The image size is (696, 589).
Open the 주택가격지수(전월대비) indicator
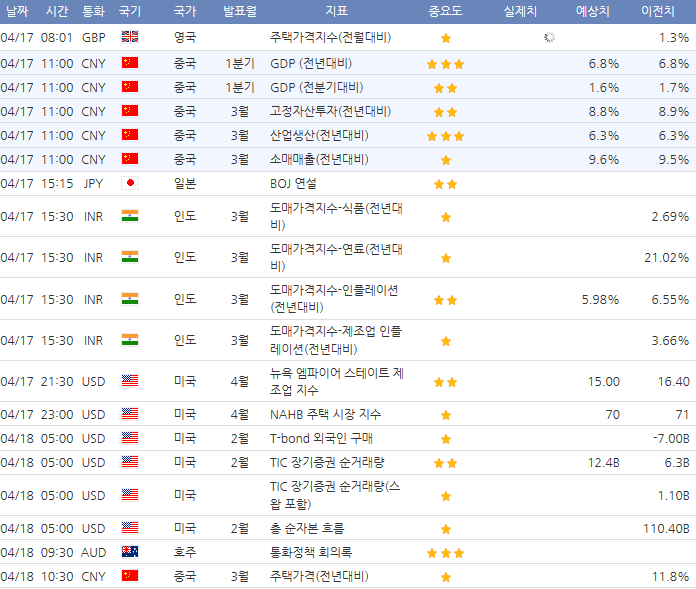[x=331, y=37]
